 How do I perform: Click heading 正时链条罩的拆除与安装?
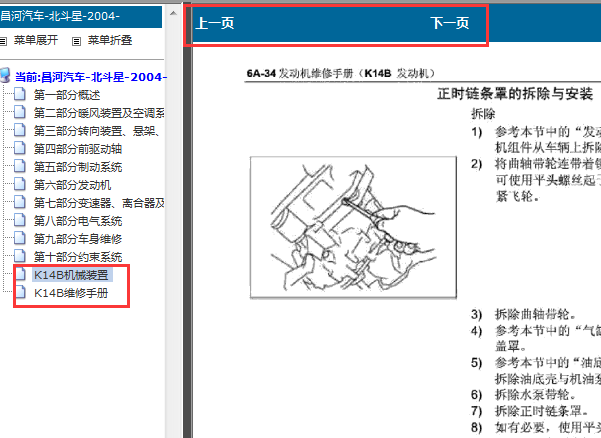[515, 94]
